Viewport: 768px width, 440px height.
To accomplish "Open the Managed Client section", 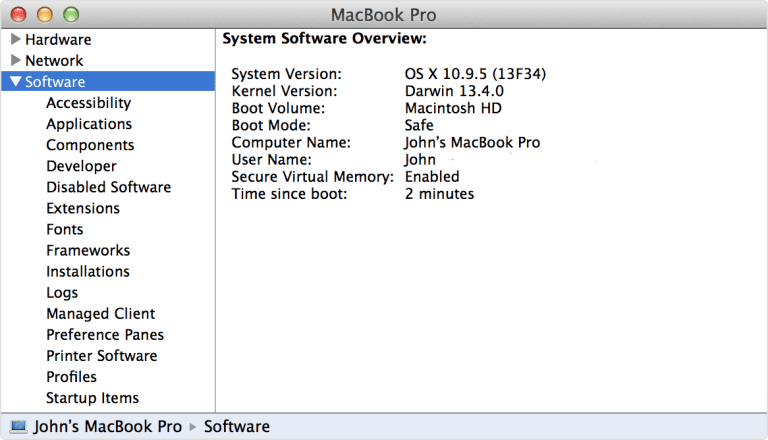I will (x=101, y=314).
